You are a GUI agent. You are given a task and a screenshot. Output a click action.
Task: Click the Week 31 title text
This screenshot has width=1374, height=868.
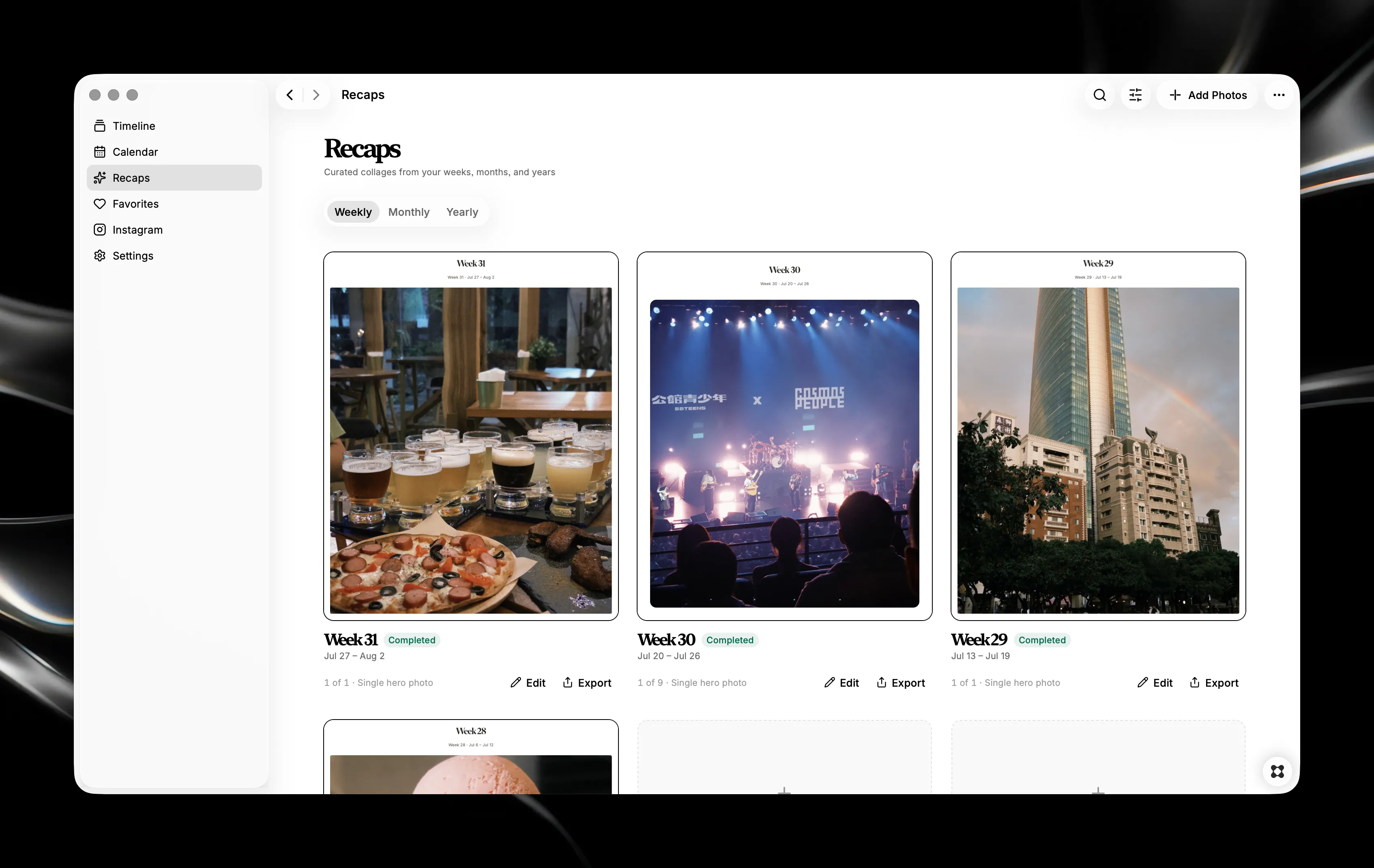point(350,640)
